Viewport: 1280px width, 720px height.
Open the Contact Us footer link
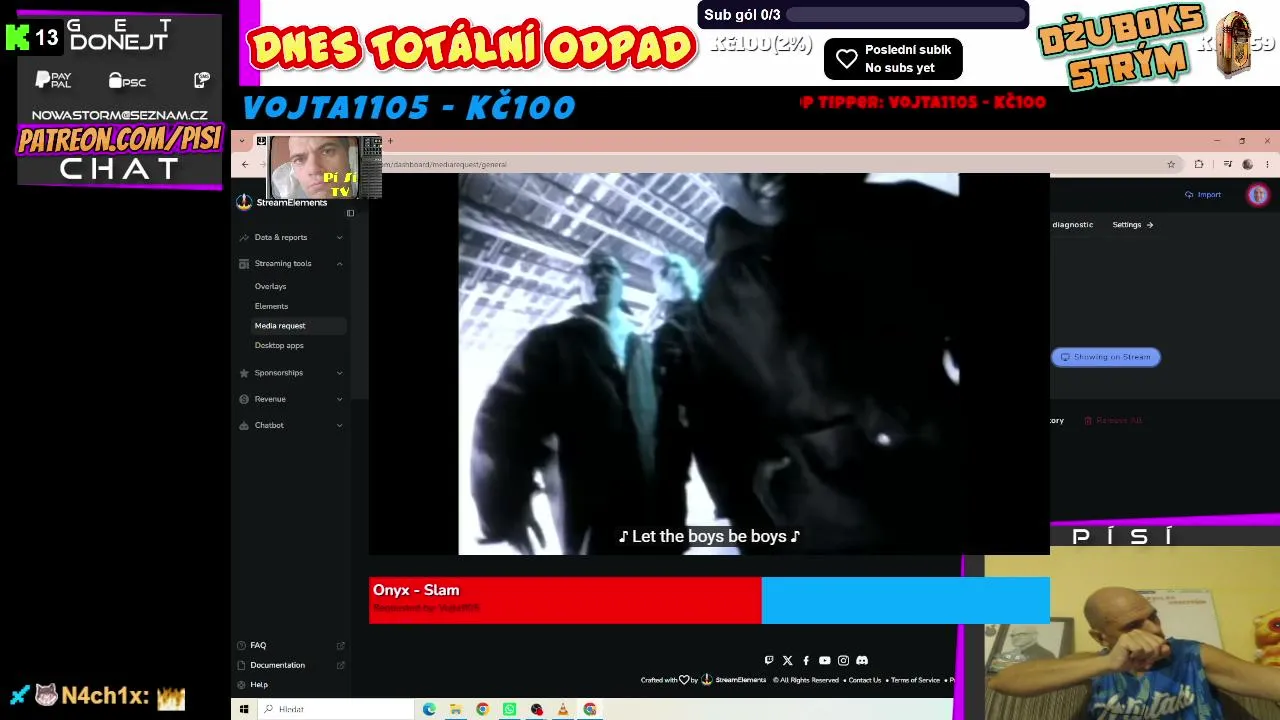[865, 680]
